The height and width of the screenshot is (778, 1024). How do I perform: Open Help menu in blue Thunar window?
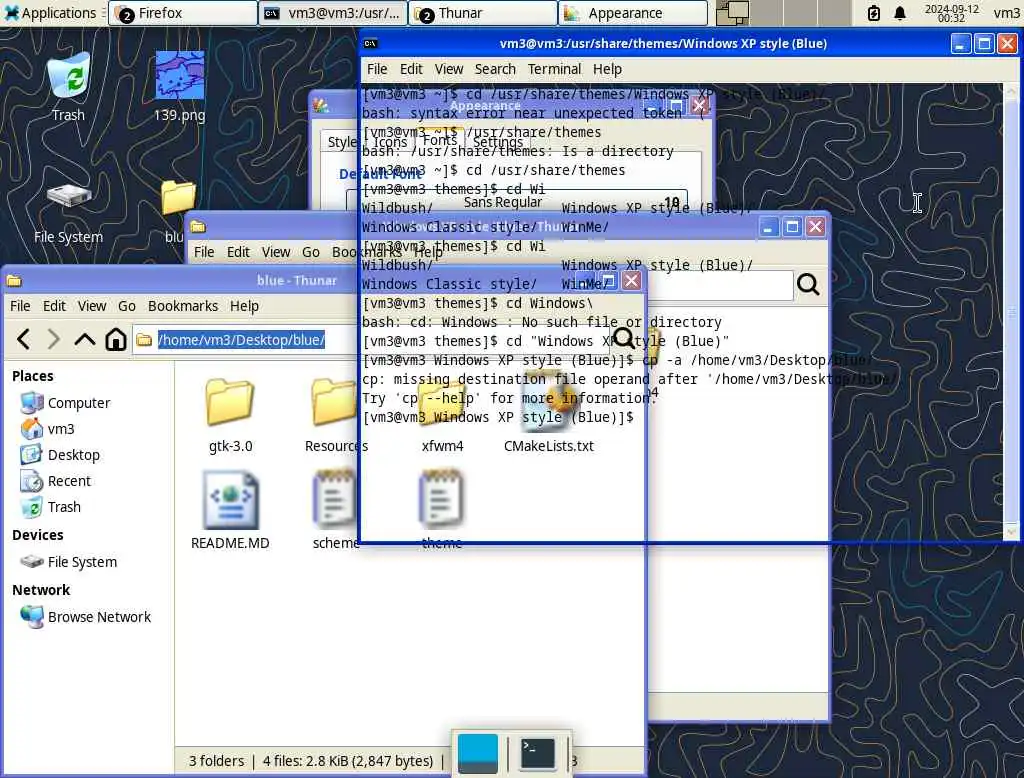(x=244, y=306)
